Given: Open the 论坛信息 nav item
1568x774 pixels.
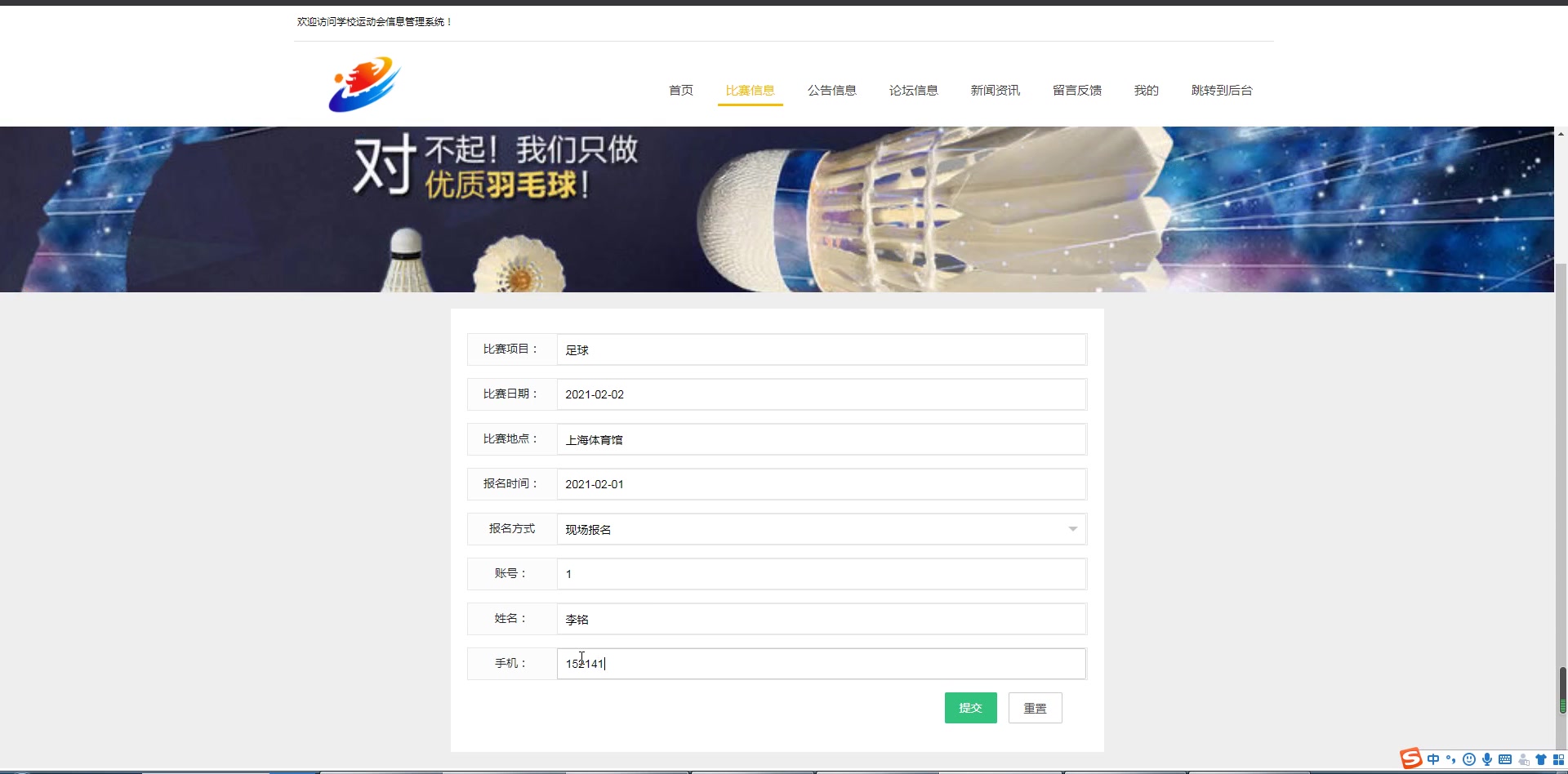Looking at the screenshot, I should point(913,90).
